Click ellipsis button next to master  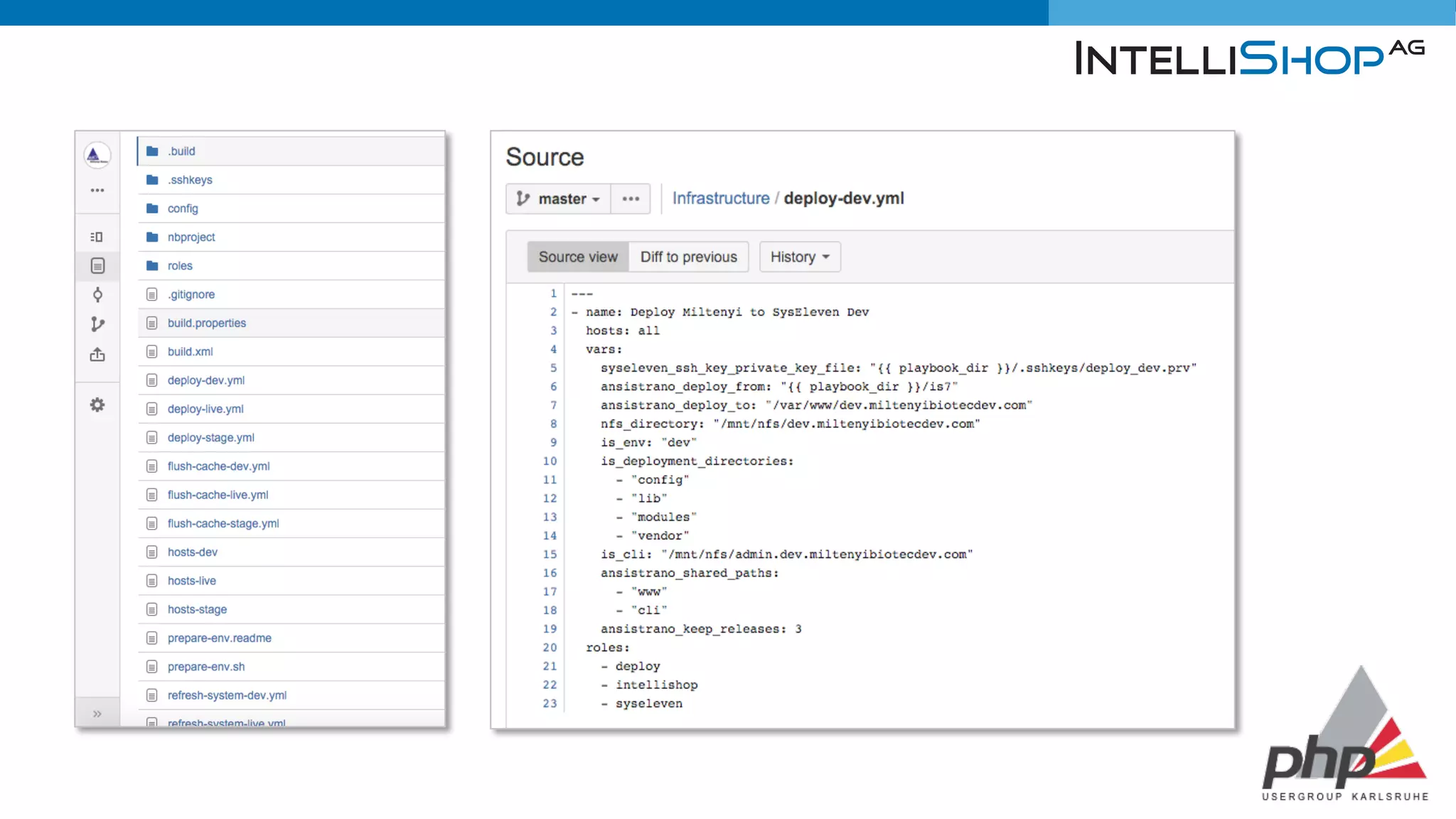click(x=631, y=199)
